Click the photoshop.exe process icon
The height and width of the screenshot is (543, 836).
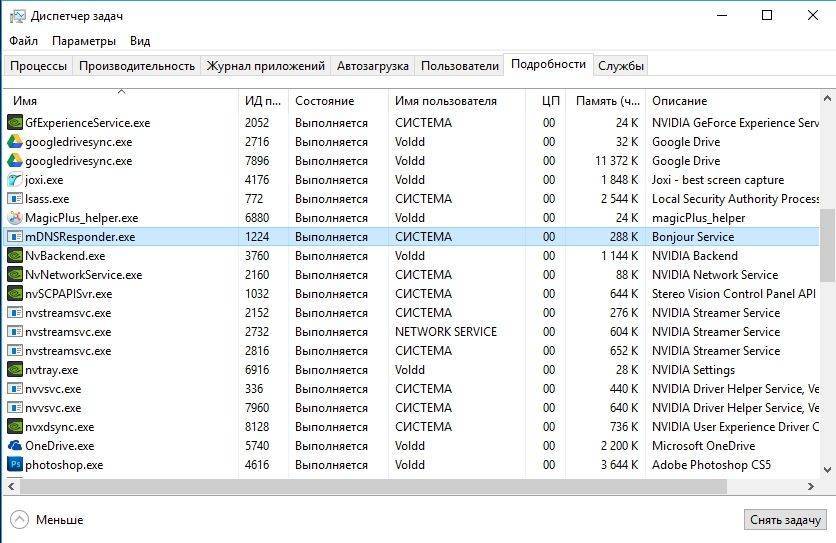tap(15, 465)
